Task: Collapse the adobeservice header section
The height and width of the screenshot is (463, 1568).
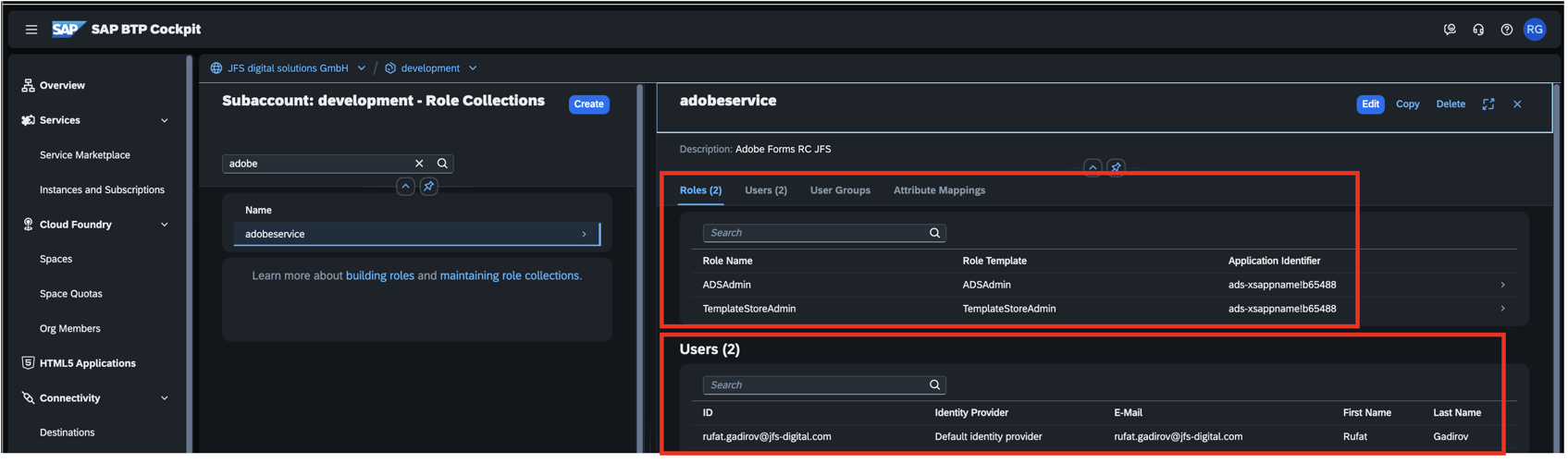Action: pyautogui.click(x=1093, y=167)
